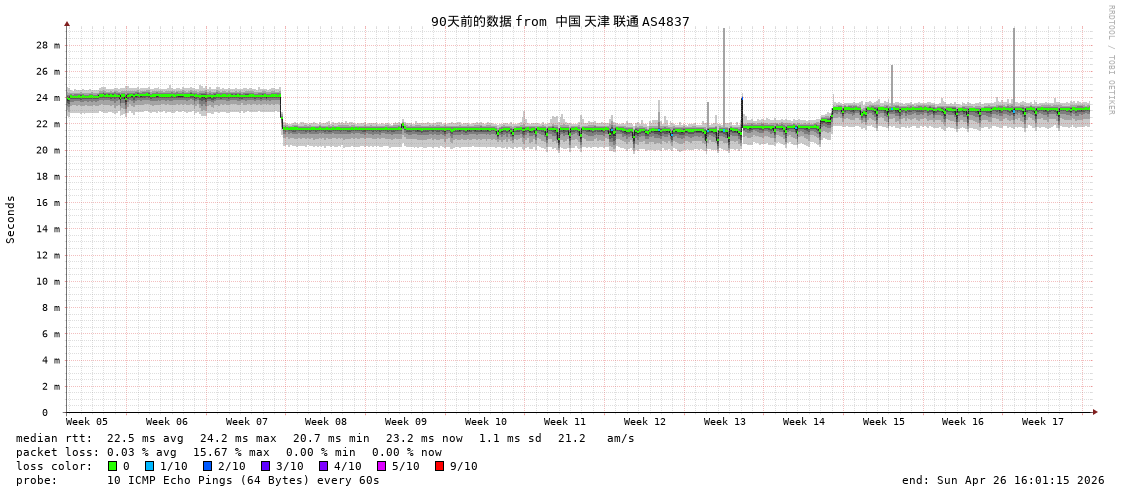
Task: Select the Week 08 x-axis label
Action: [326, 422]
